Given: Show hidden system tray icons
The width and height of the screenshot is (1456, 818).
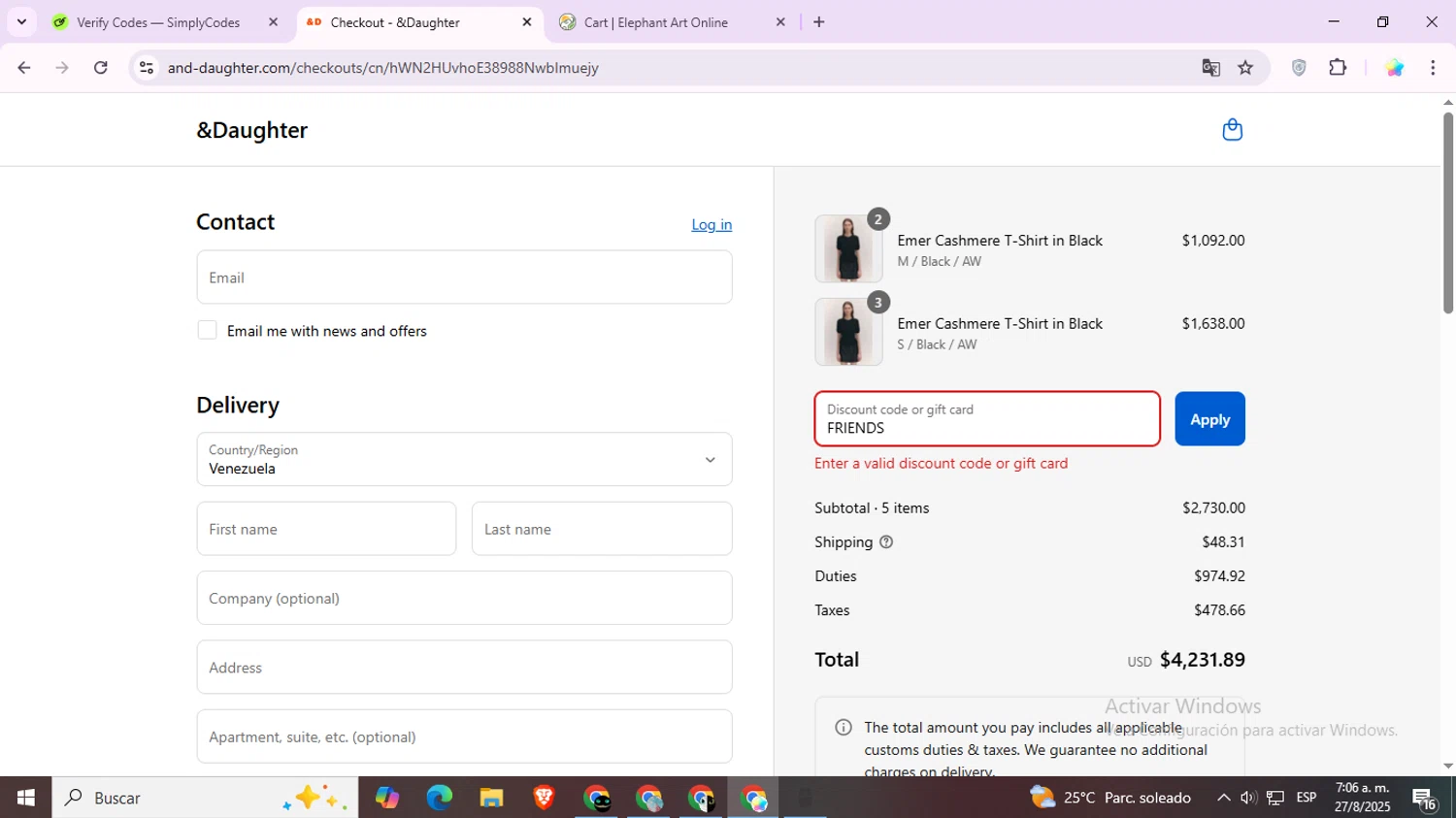Looking at the screenshot, I should click(x=1223, y=798).
